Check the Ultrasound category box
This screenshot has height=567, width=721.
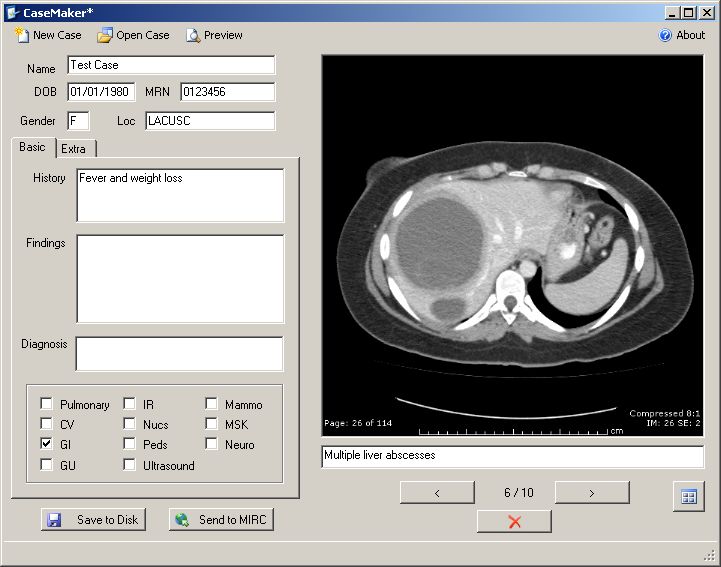point(130,465)
